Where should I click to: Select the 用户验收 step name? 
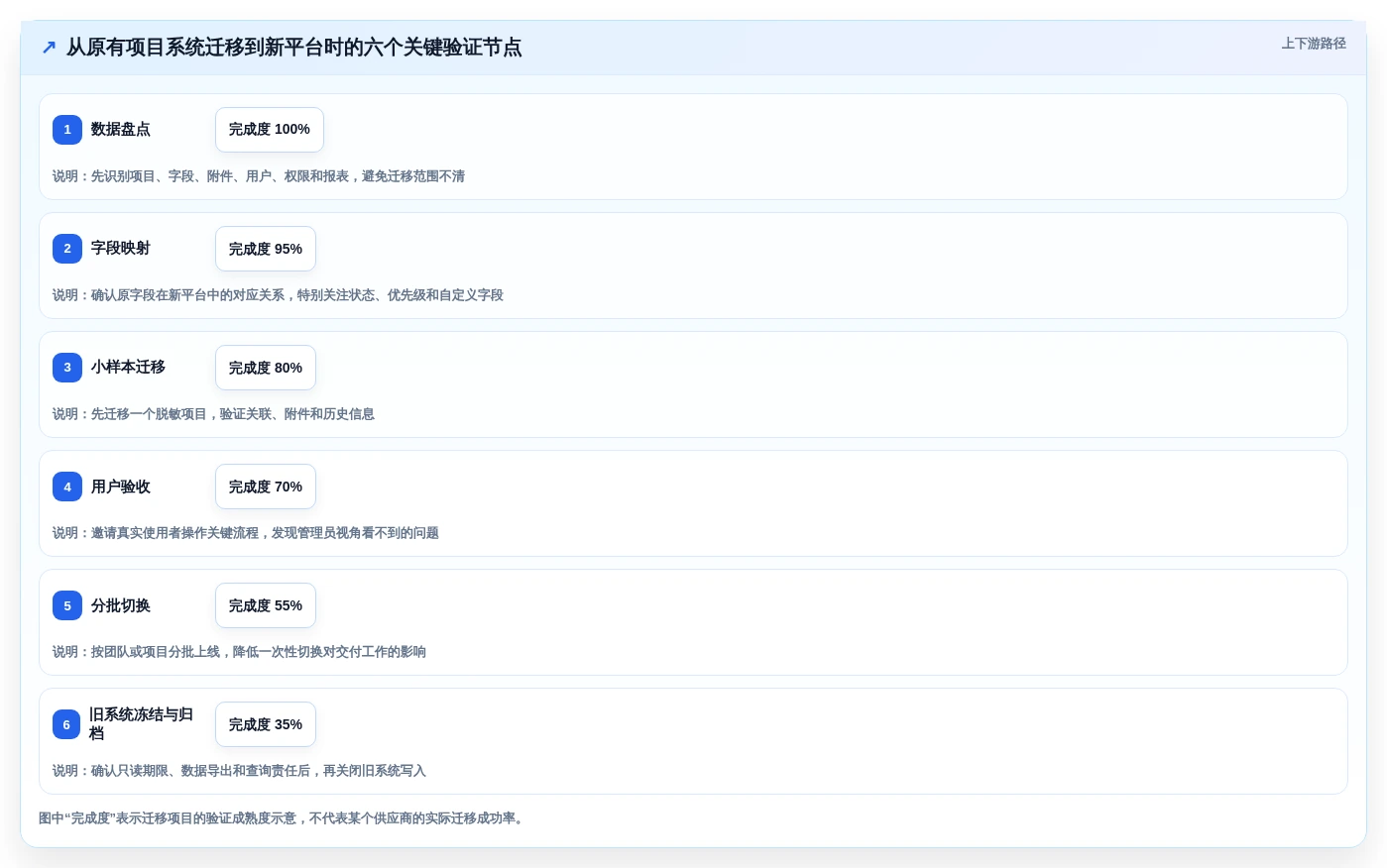point(121,487)
